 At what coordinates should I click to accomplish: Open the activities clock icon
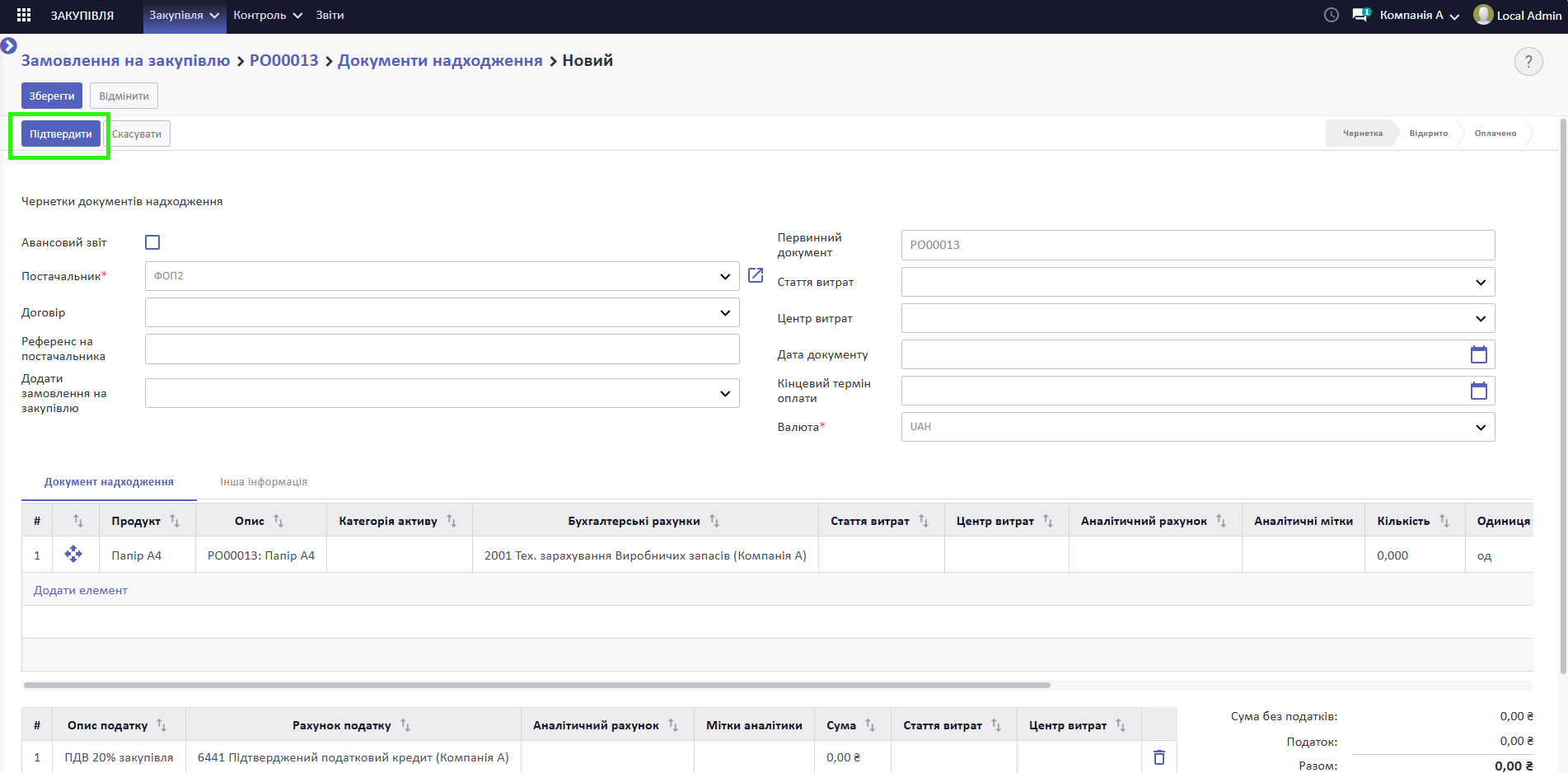[x=1331, y=15]
